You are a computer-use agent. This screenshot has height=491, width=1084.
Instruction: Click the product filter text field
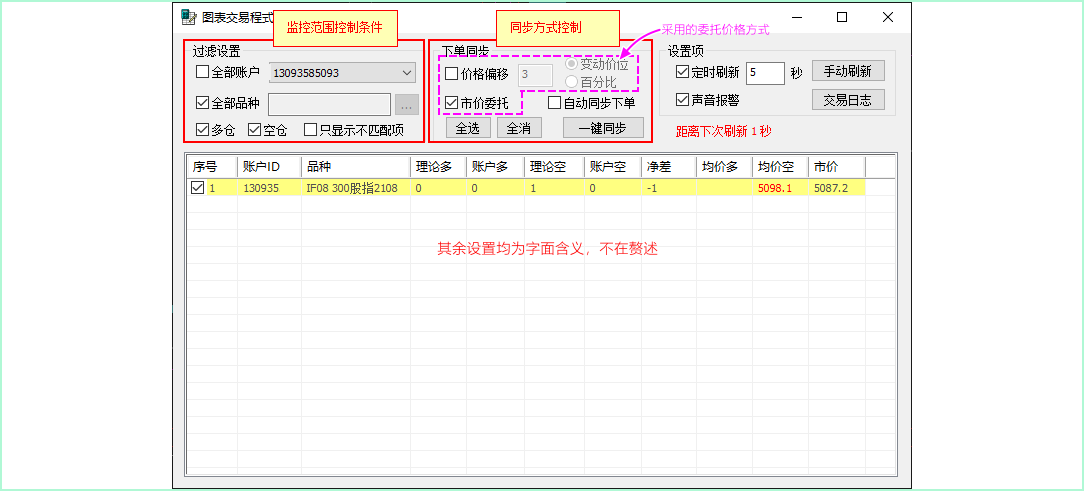point(330,104)
